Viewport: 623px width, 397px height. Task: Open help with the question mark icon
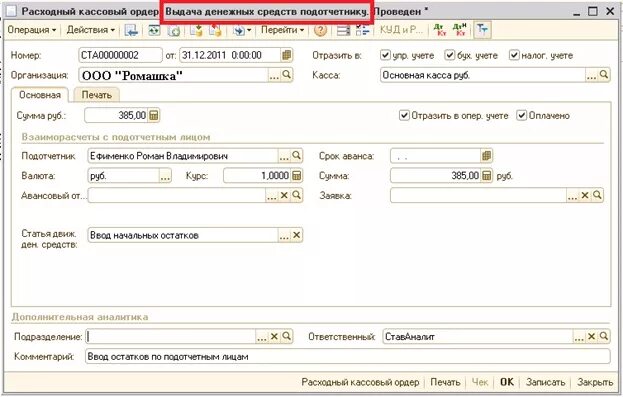320,30
